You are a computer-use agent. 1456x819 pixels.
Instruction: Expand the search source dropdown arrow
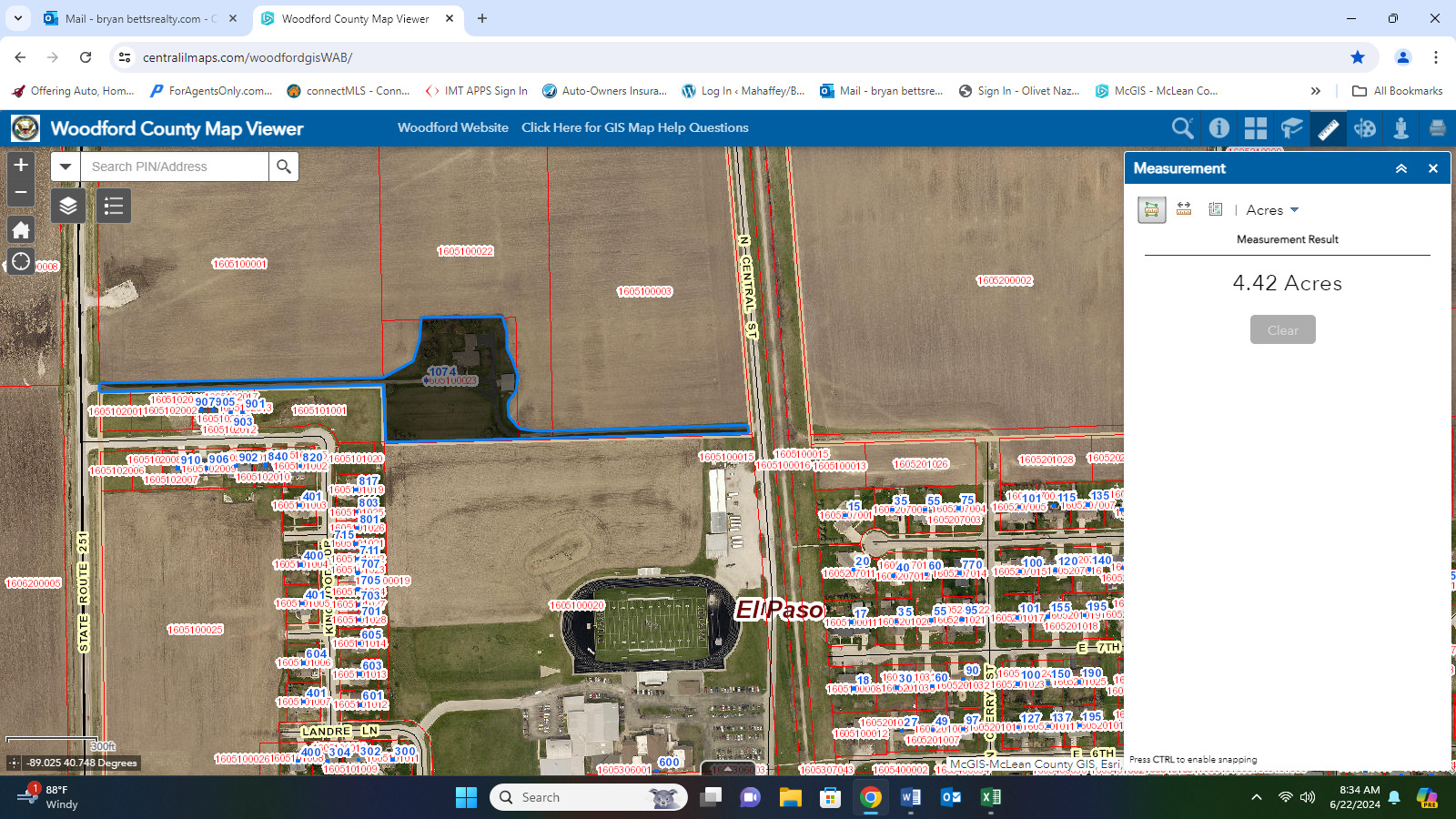66,167
